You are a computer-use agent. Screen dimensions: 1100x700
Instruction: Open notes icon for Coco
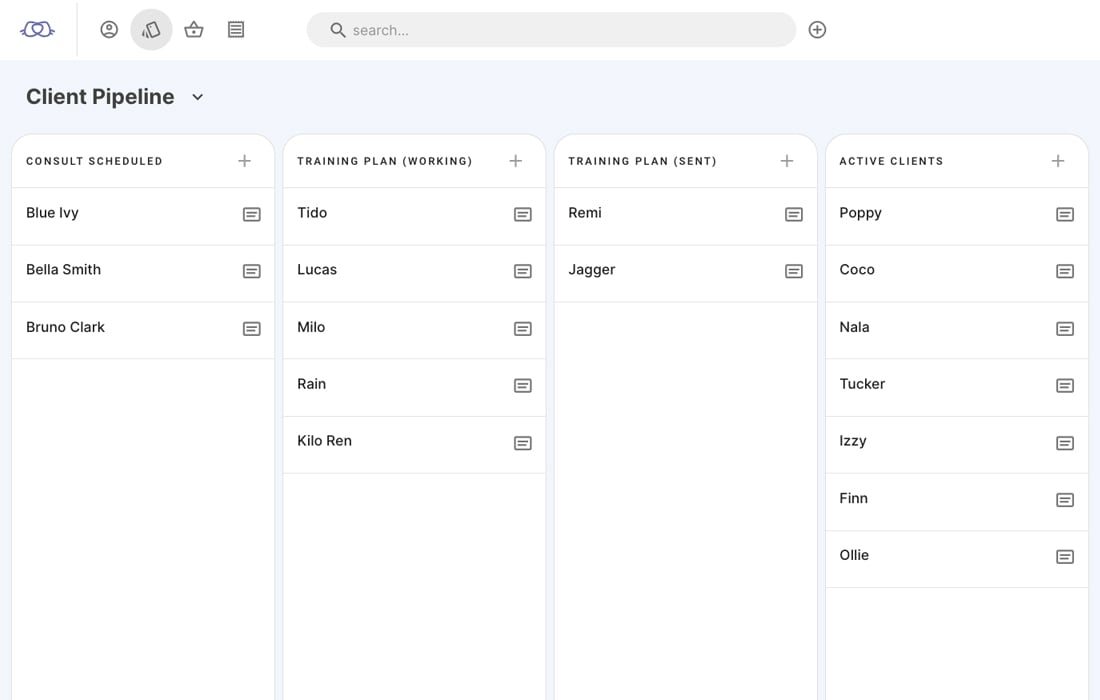(1065, 271)
